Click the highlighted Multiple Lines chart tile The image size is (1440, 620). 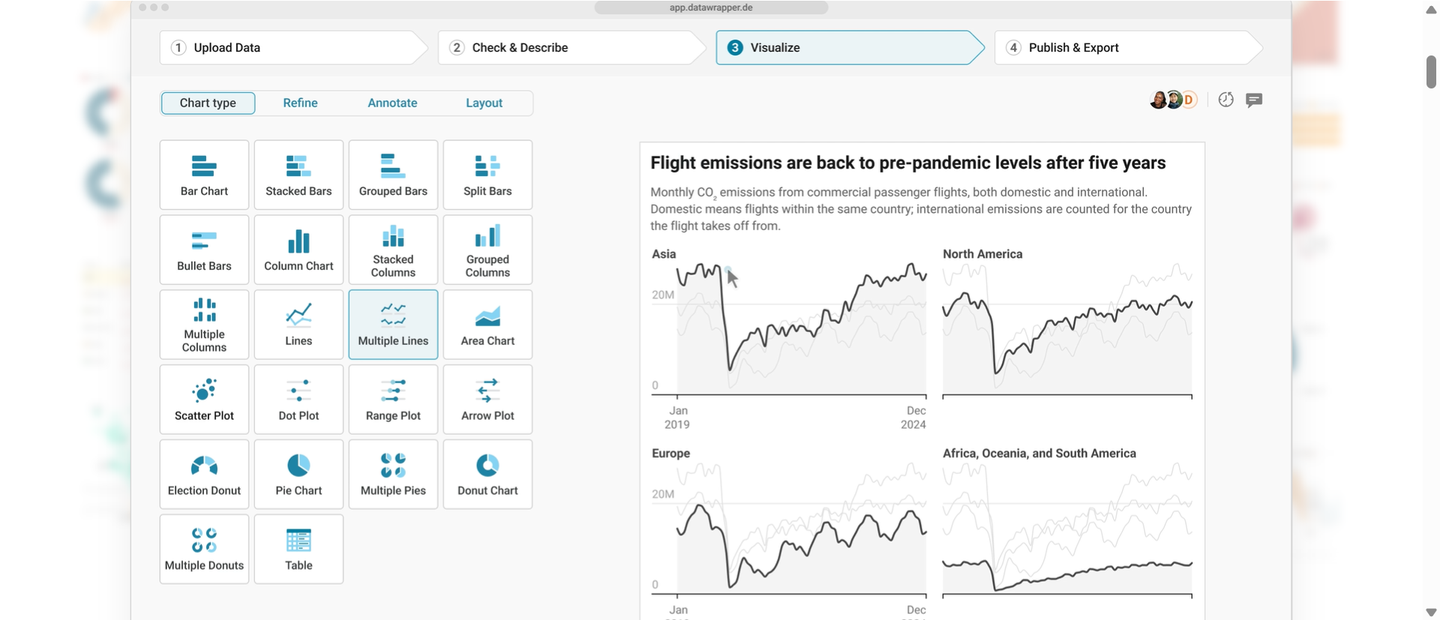tap(393, 325)
